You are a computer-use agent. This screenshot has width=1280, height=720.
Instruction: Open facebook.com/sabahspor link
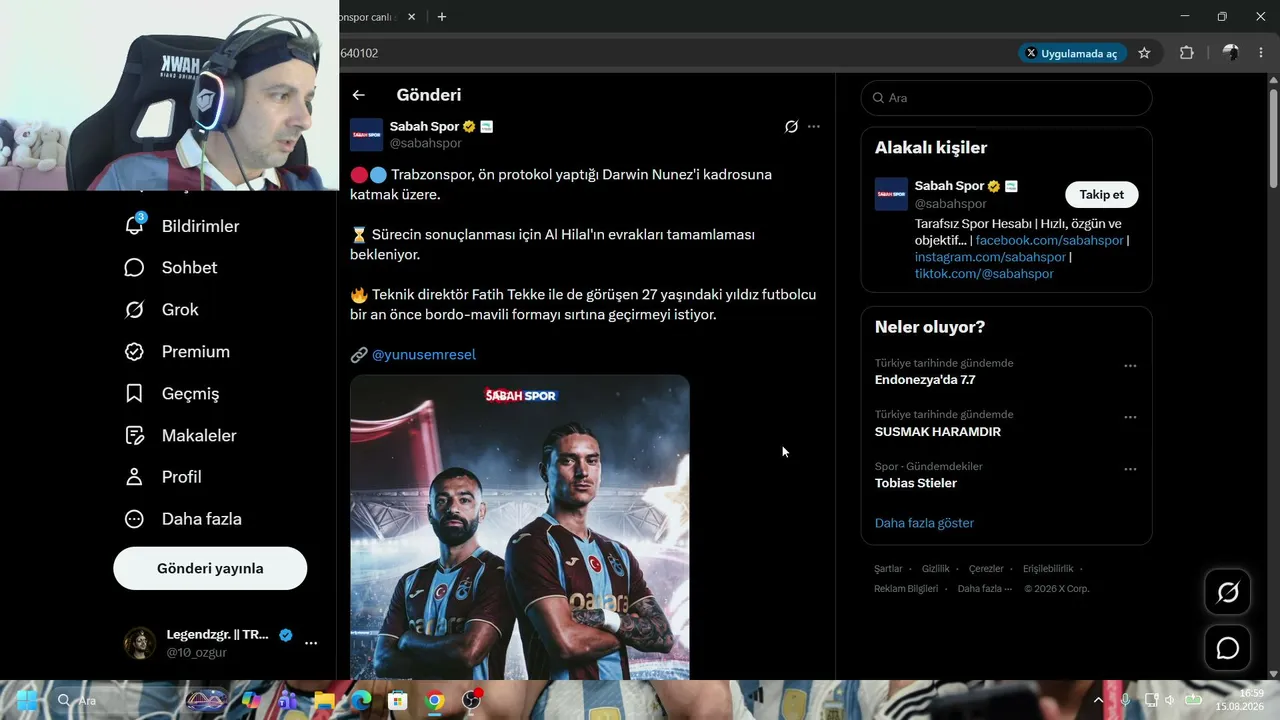pos(1050,241)
